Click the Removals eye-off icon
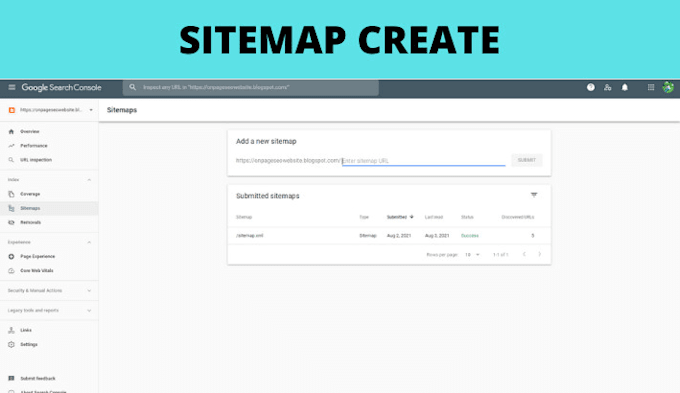 [x=11, y=223]
